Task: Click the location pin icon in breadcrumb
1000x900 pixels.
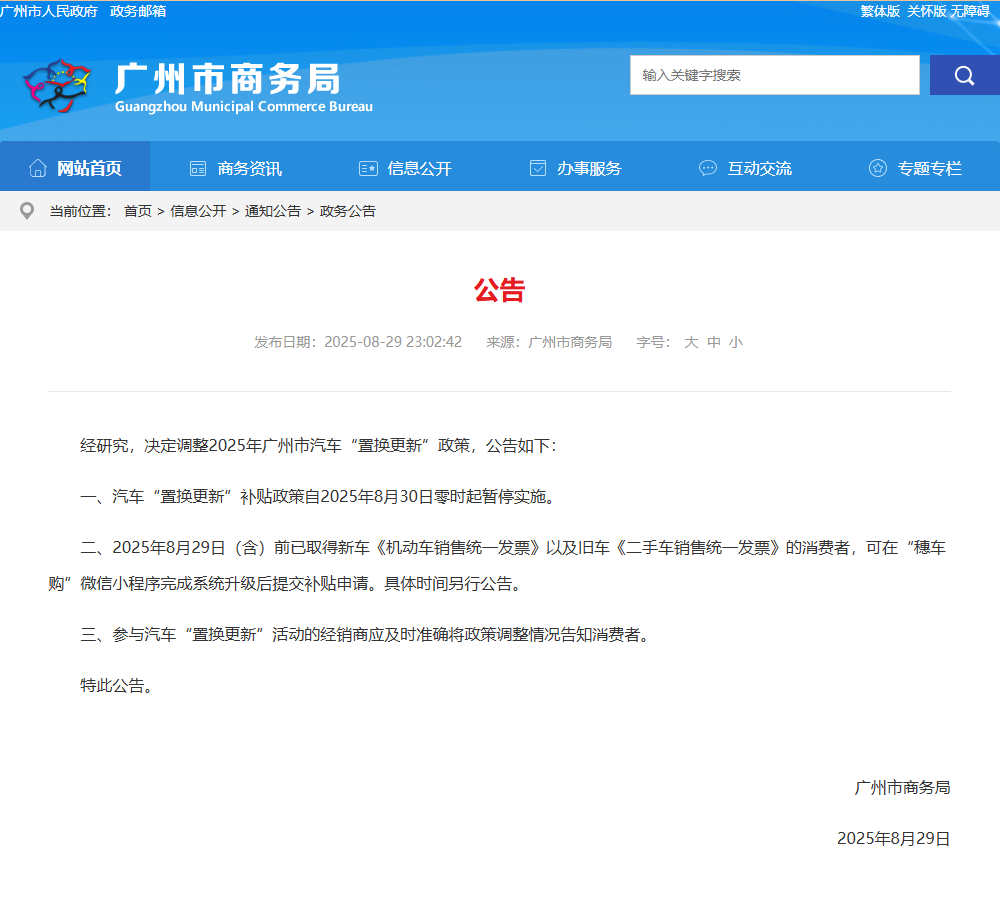Action: pos(27,211)
